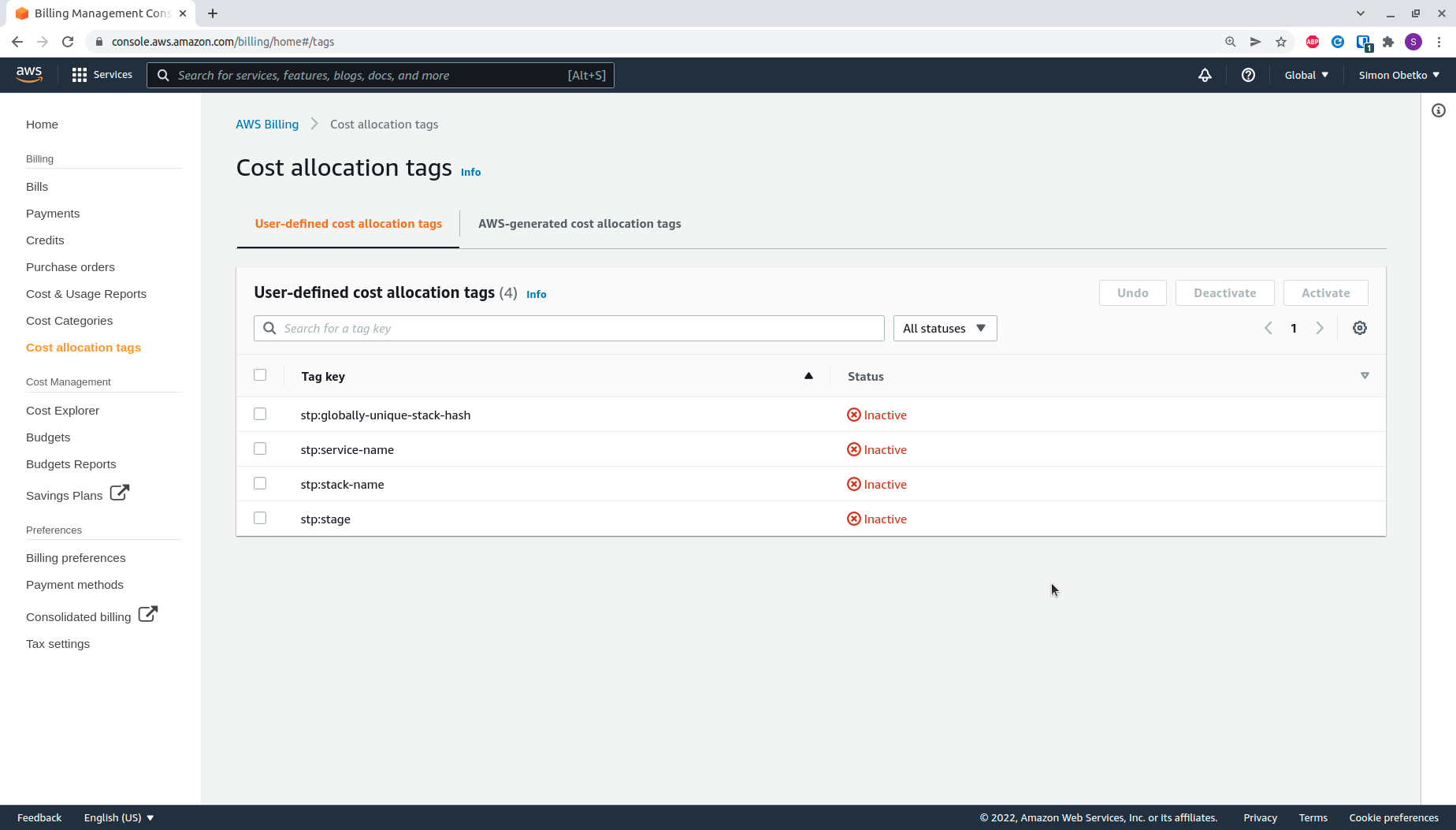Click the site lock icon in address bar
Image resolution: width=1456 pixels, height=830 pixels.
[99, 42]
